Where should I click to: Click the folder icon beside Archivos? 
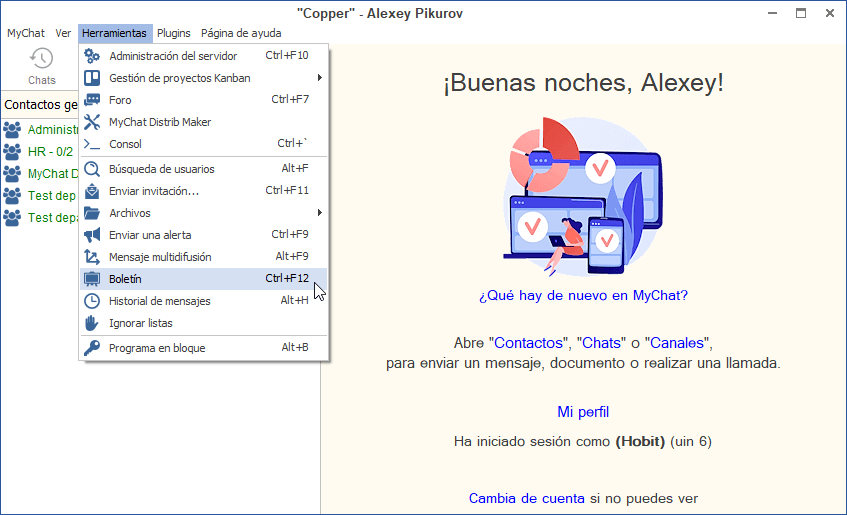(x=92, y=213)
